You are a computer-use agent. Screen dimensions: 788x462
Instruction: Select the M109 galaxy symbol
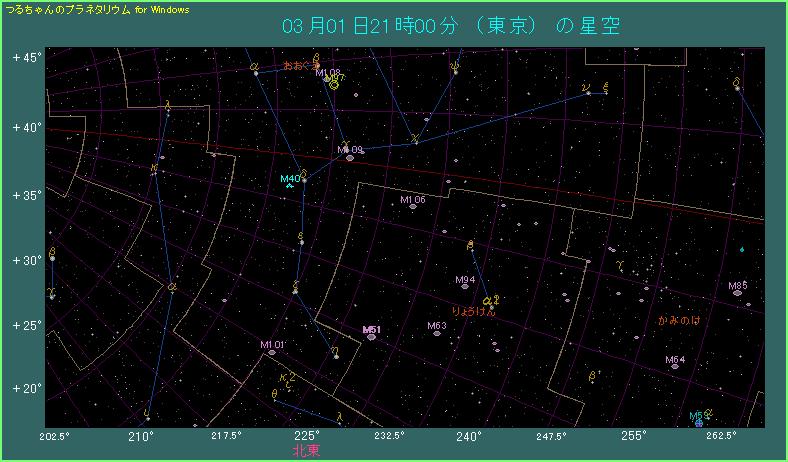click(x=350, y=157)
